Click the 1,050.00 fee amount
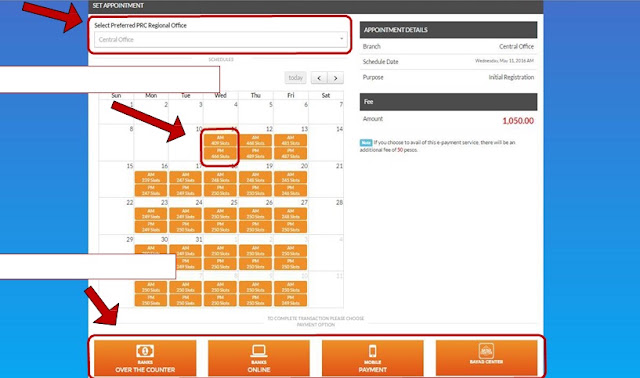Viewport: 640px width, 378px height. pyautogui.click(x=518, y=121)
